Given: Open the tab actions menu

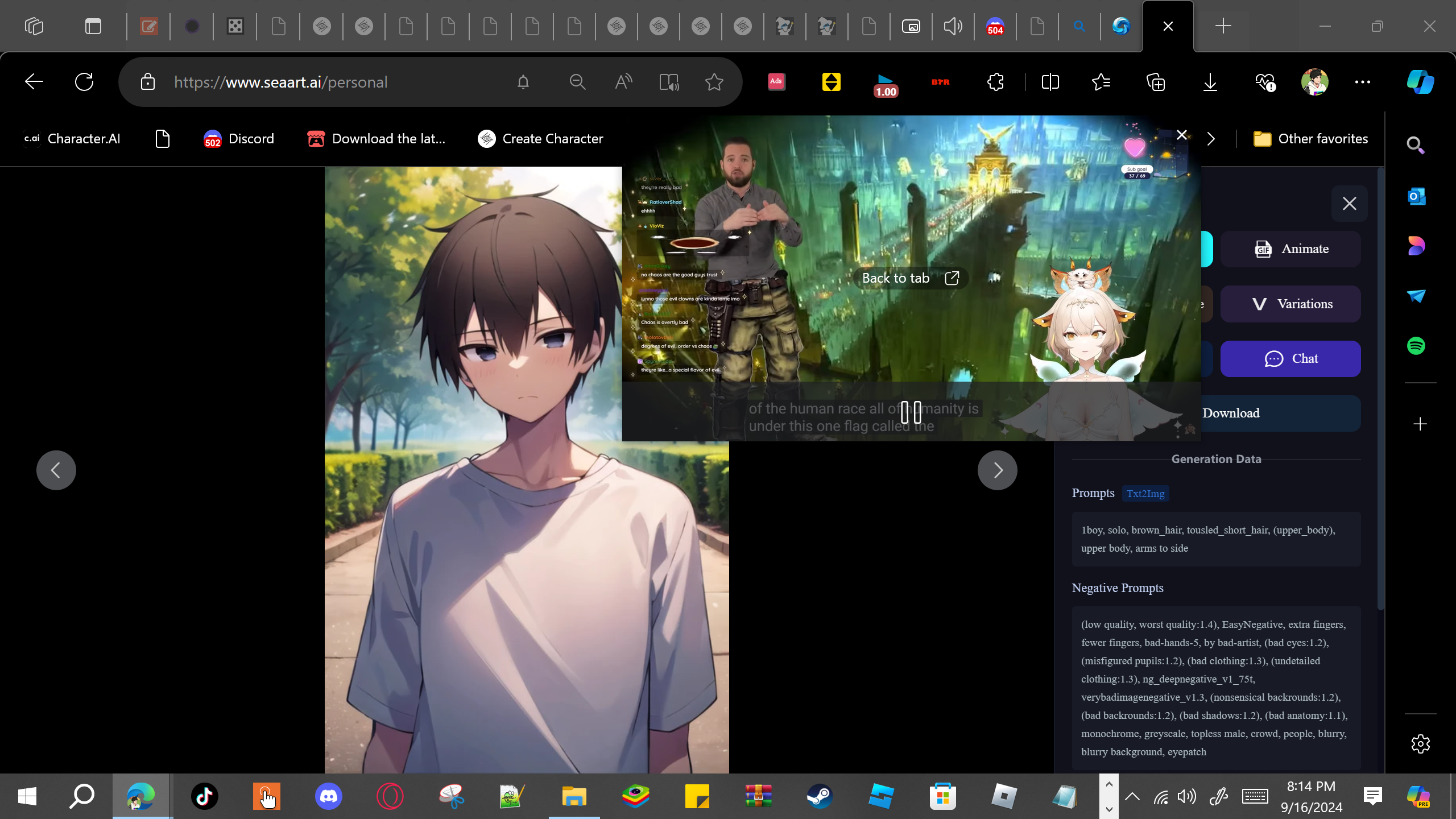Looking at the screenshot, I should 93,26.
